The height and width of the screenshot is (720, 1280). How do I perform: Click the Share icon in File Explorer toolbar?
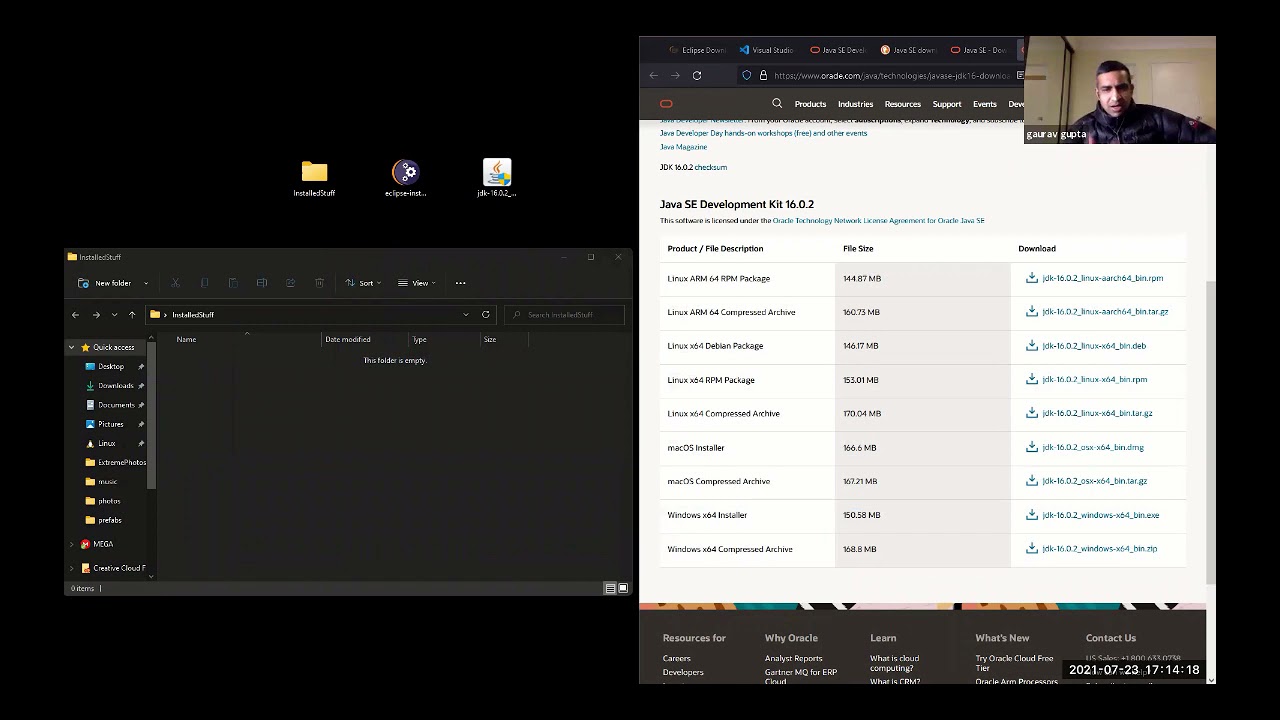290,283
